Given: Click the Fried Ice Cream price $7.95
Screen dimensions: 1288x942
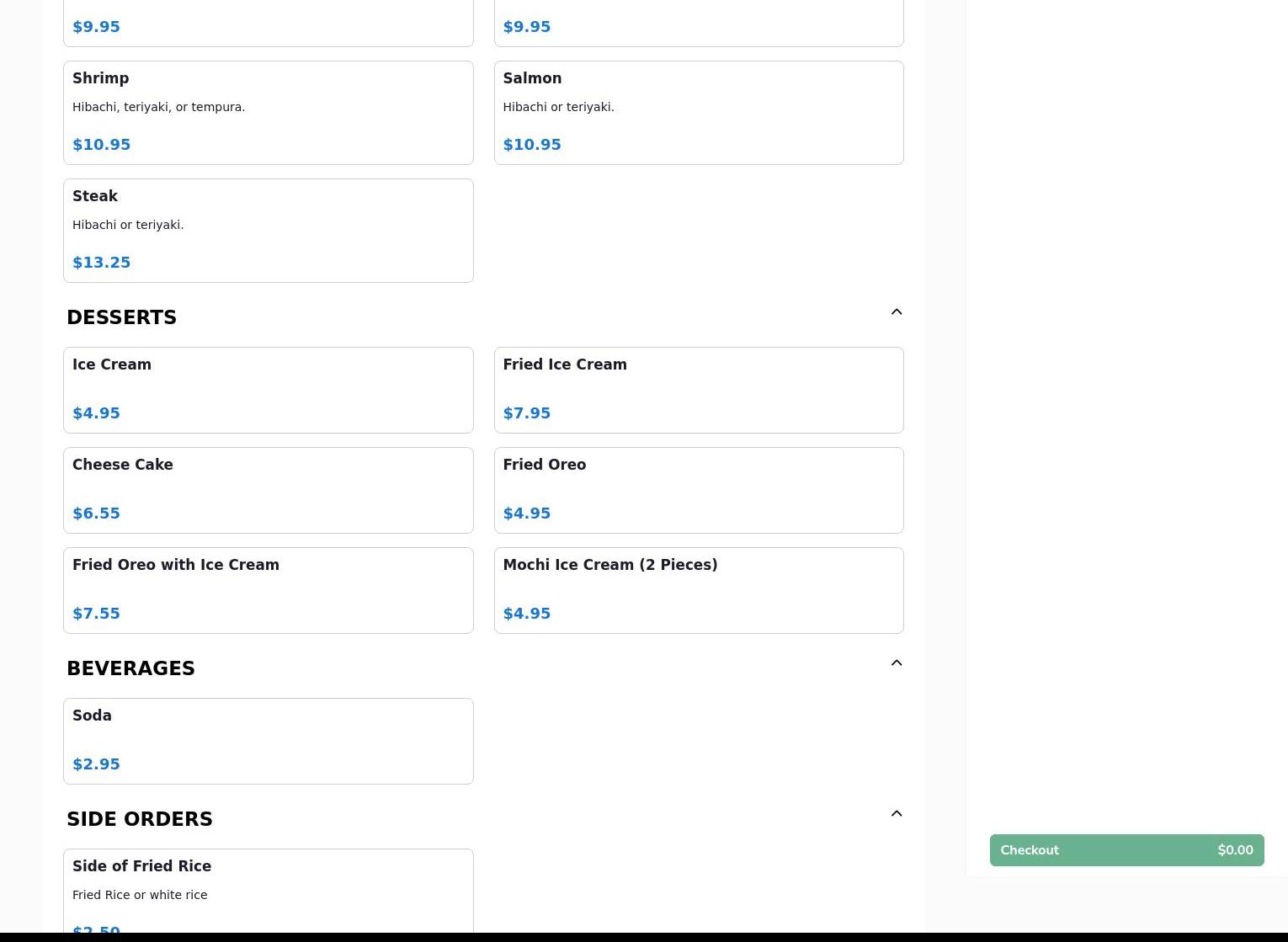Looking at the screenshot, I should (527, 413).
